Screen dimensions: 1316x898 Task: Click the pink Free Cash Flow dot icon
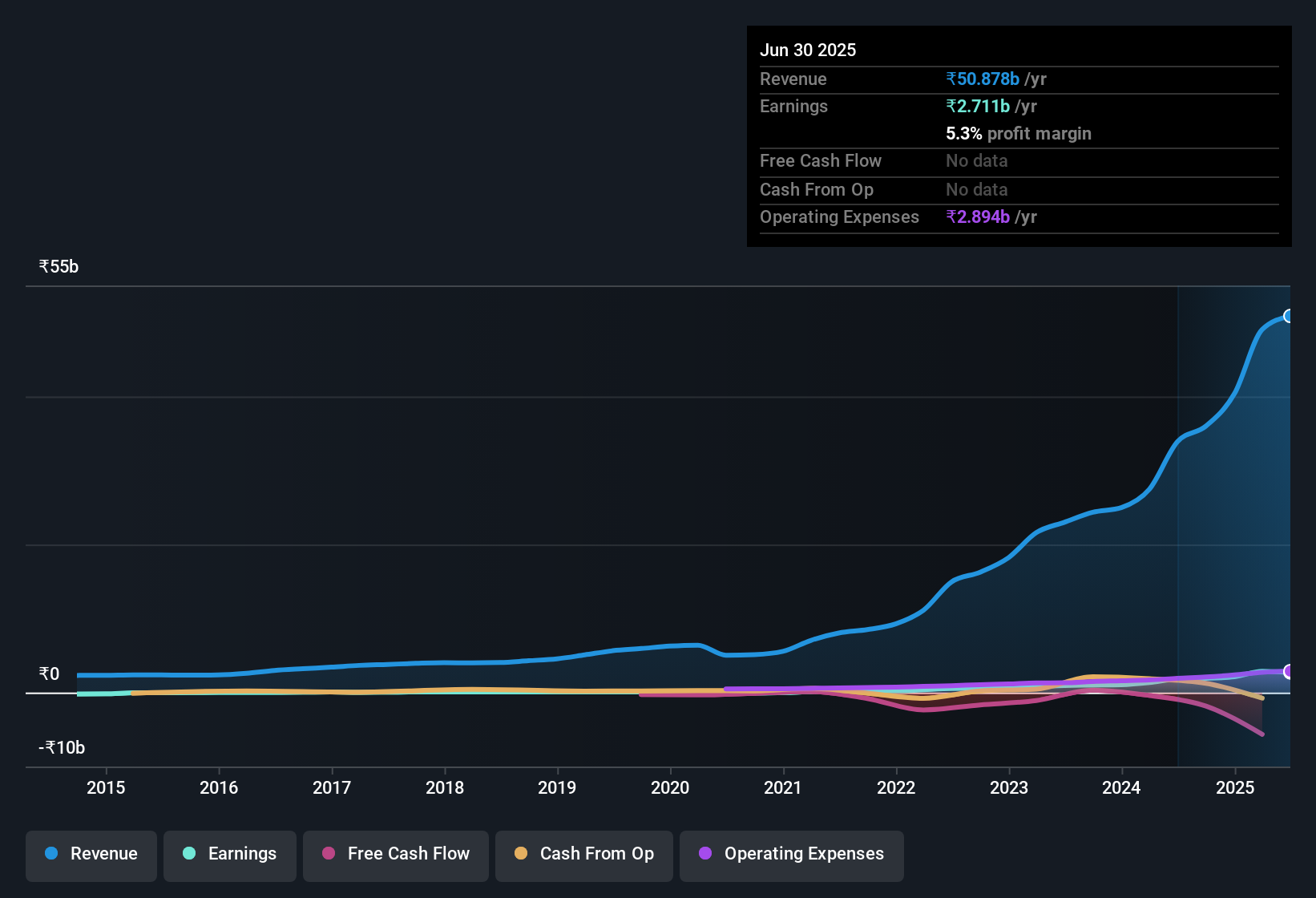tap(328, 854)
